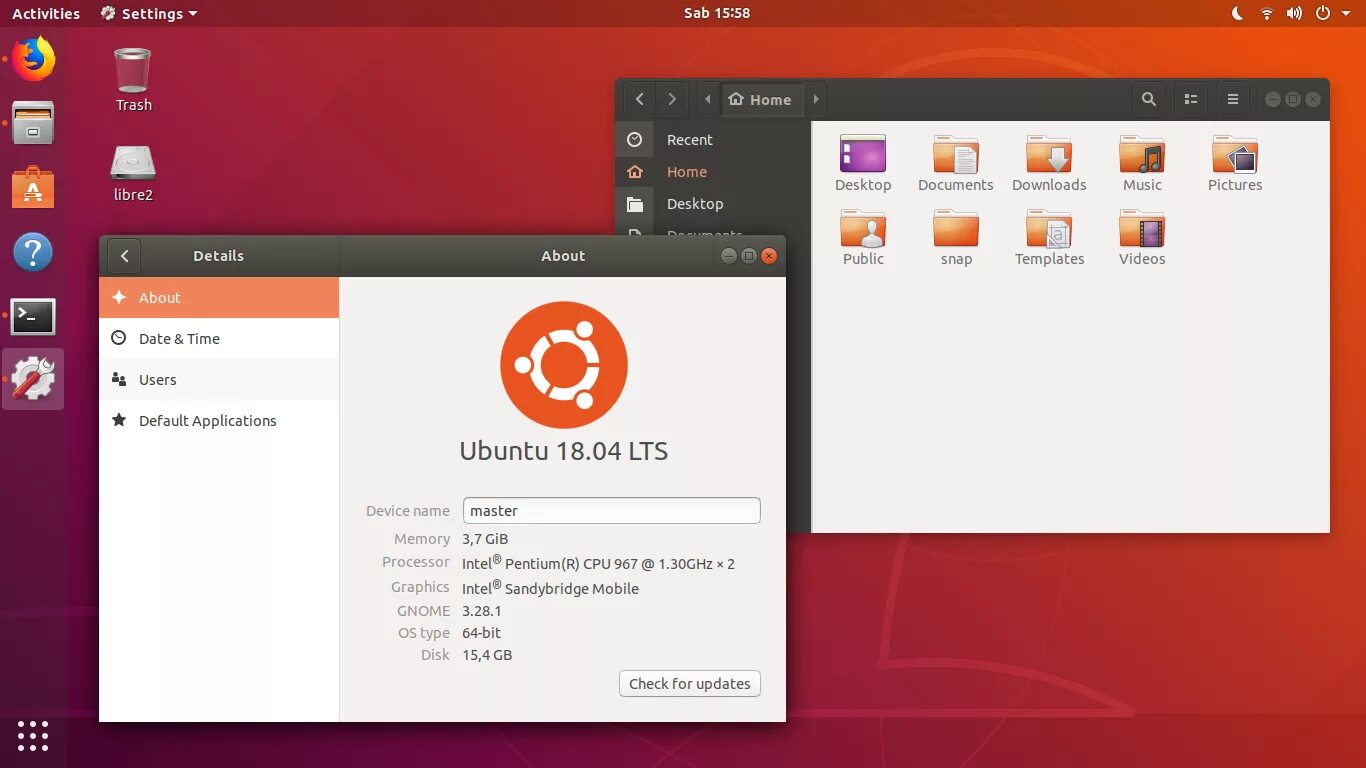Click the Memory value 3,7 GiB
1366x768 pixels.
click(x=485, y=539)
